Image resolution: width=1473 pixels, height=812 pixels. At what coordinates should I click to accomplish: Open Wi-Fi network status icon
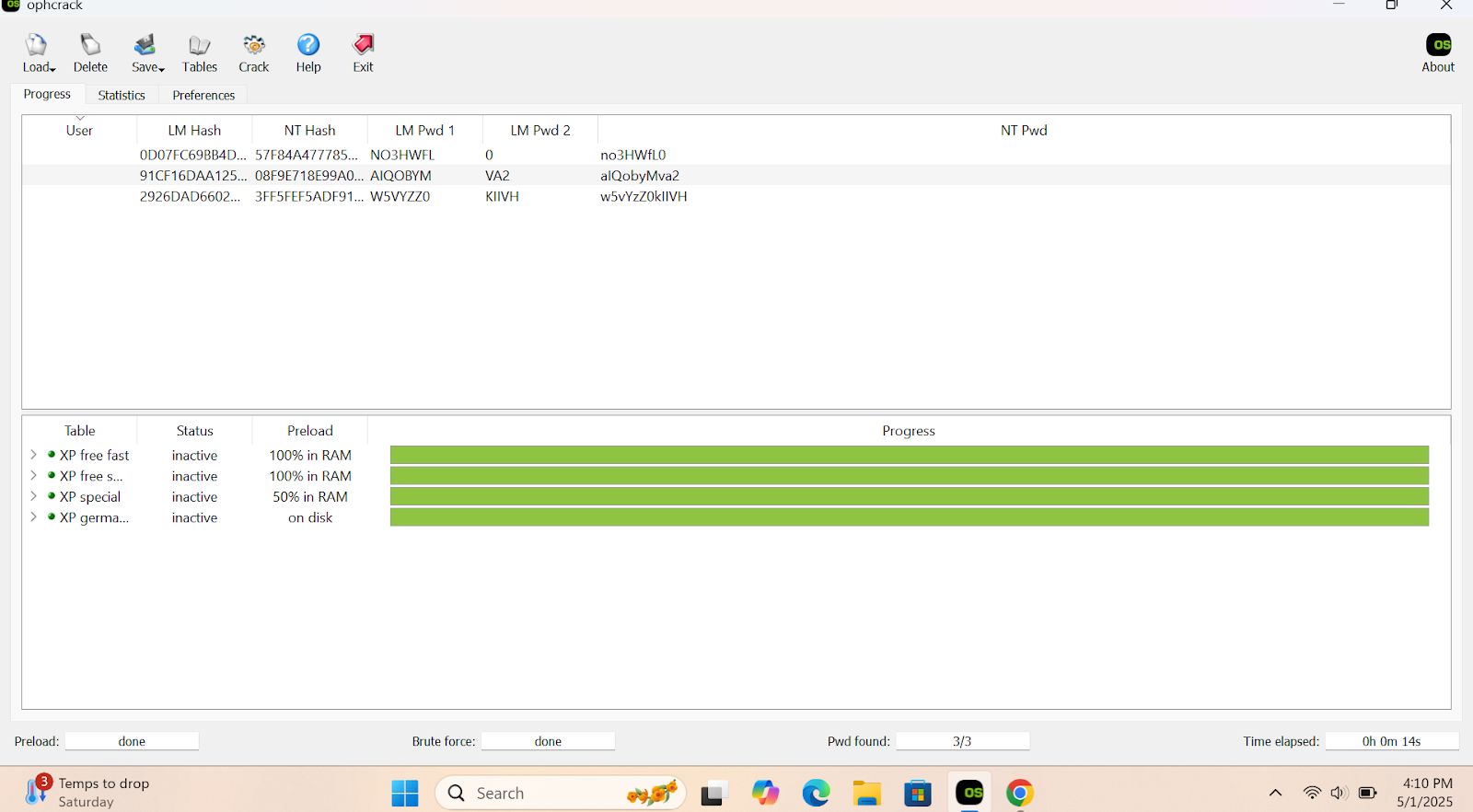pyautogui.click(x=1312, y=793)
